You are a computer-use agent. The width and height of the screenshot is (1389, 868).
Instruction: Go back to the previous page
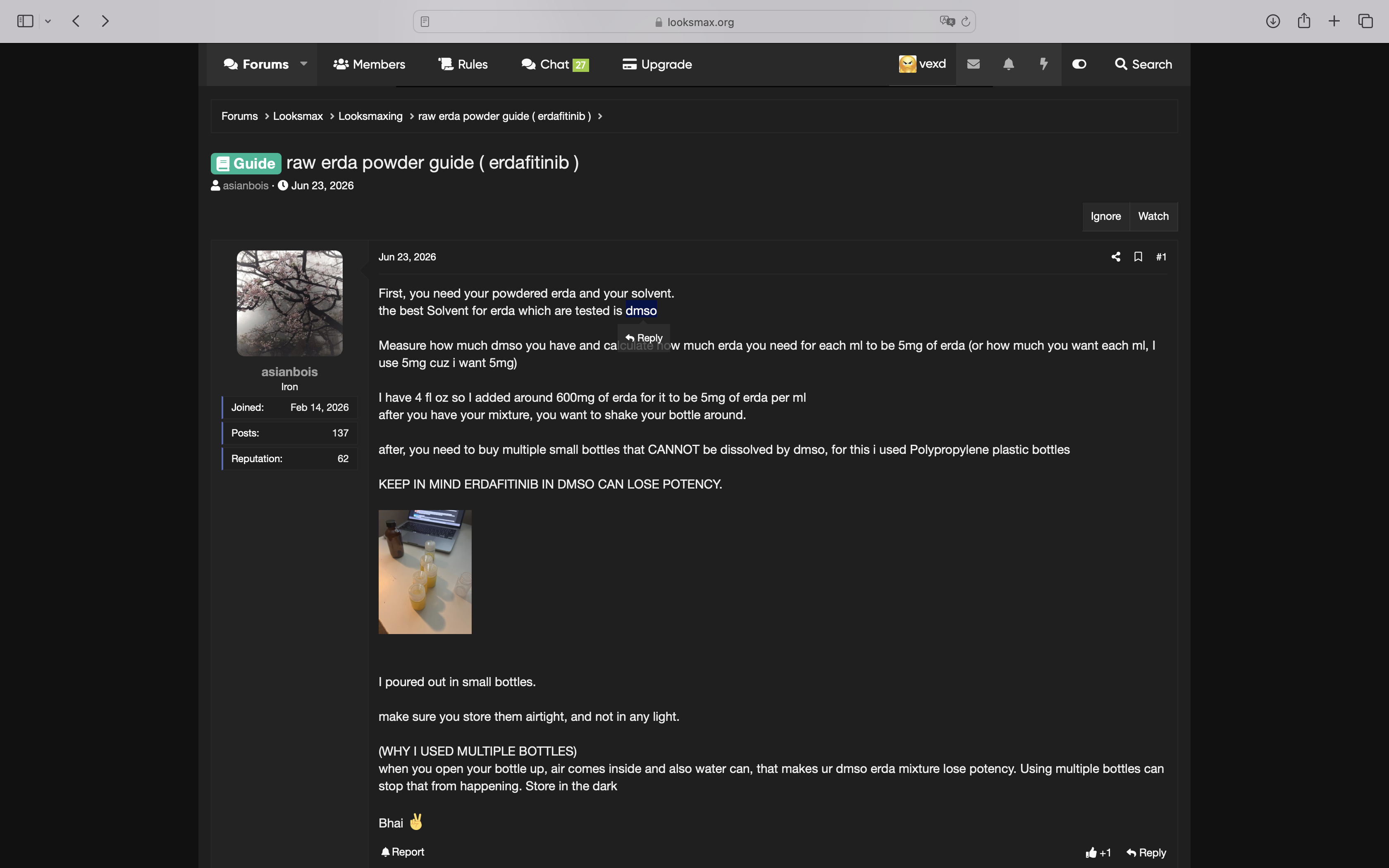[76, 21]
